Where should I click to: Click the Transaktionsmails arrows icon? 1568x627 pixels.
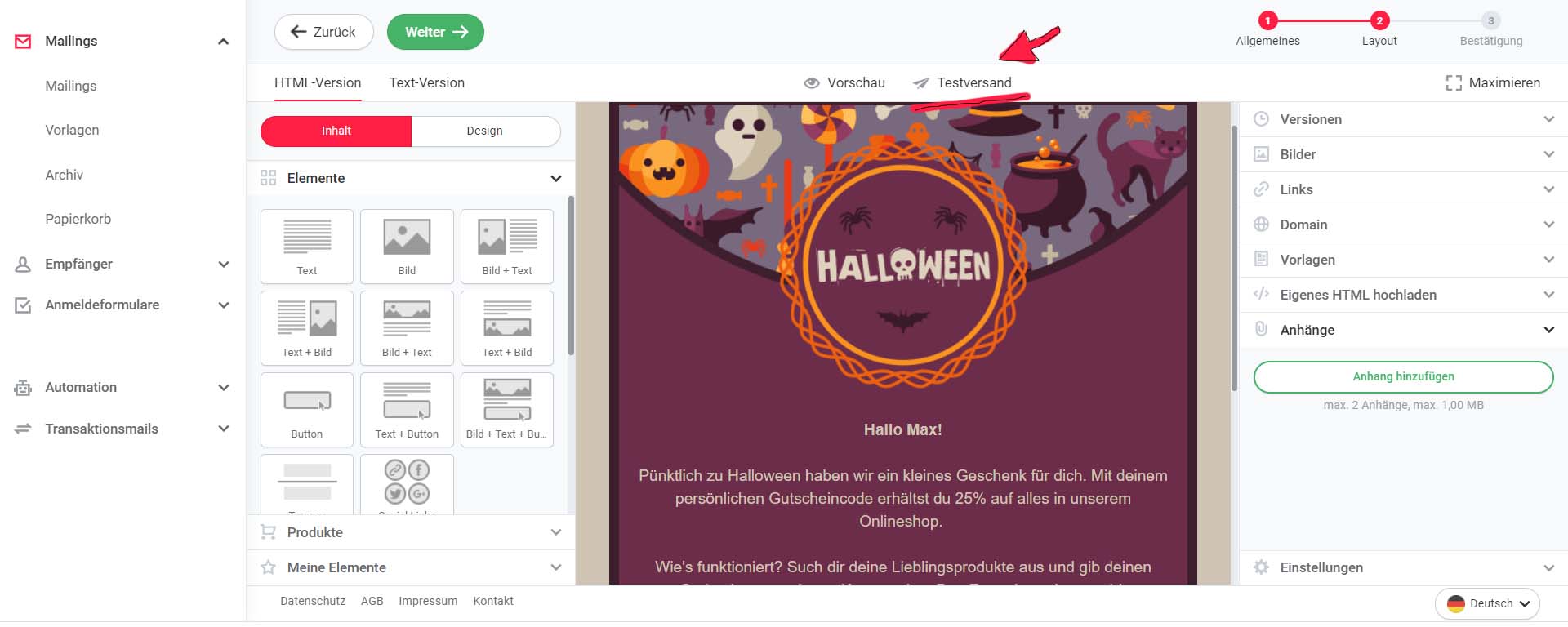click(23, 429)
